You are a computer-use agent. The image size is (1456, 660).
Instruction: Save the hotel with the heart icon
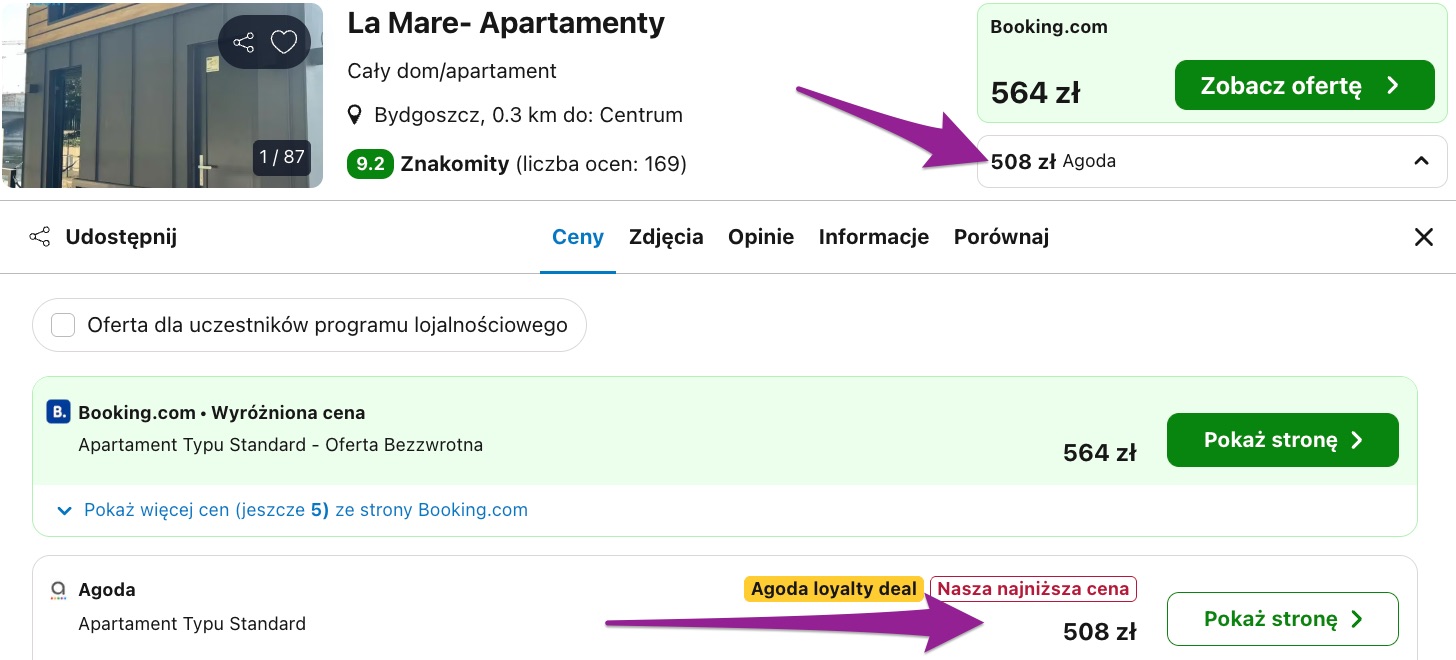coord(283,42)
